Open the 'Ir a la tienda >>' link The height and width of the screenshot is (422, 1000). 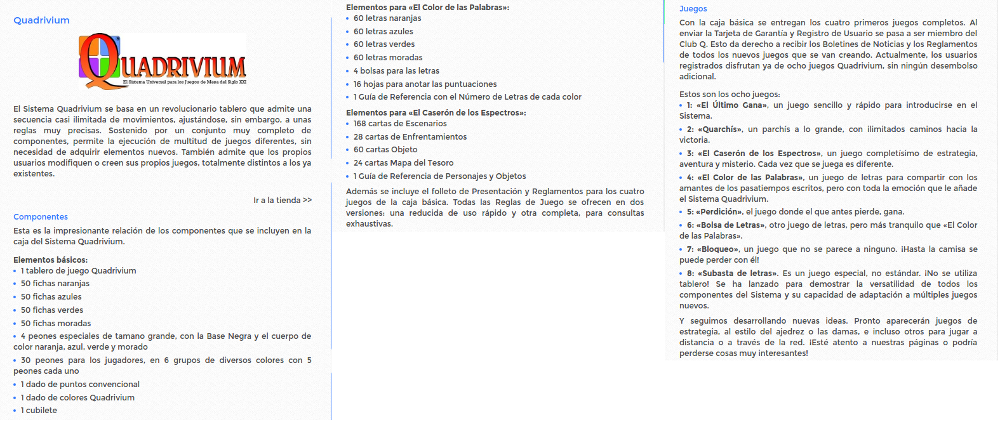point(283,200)
